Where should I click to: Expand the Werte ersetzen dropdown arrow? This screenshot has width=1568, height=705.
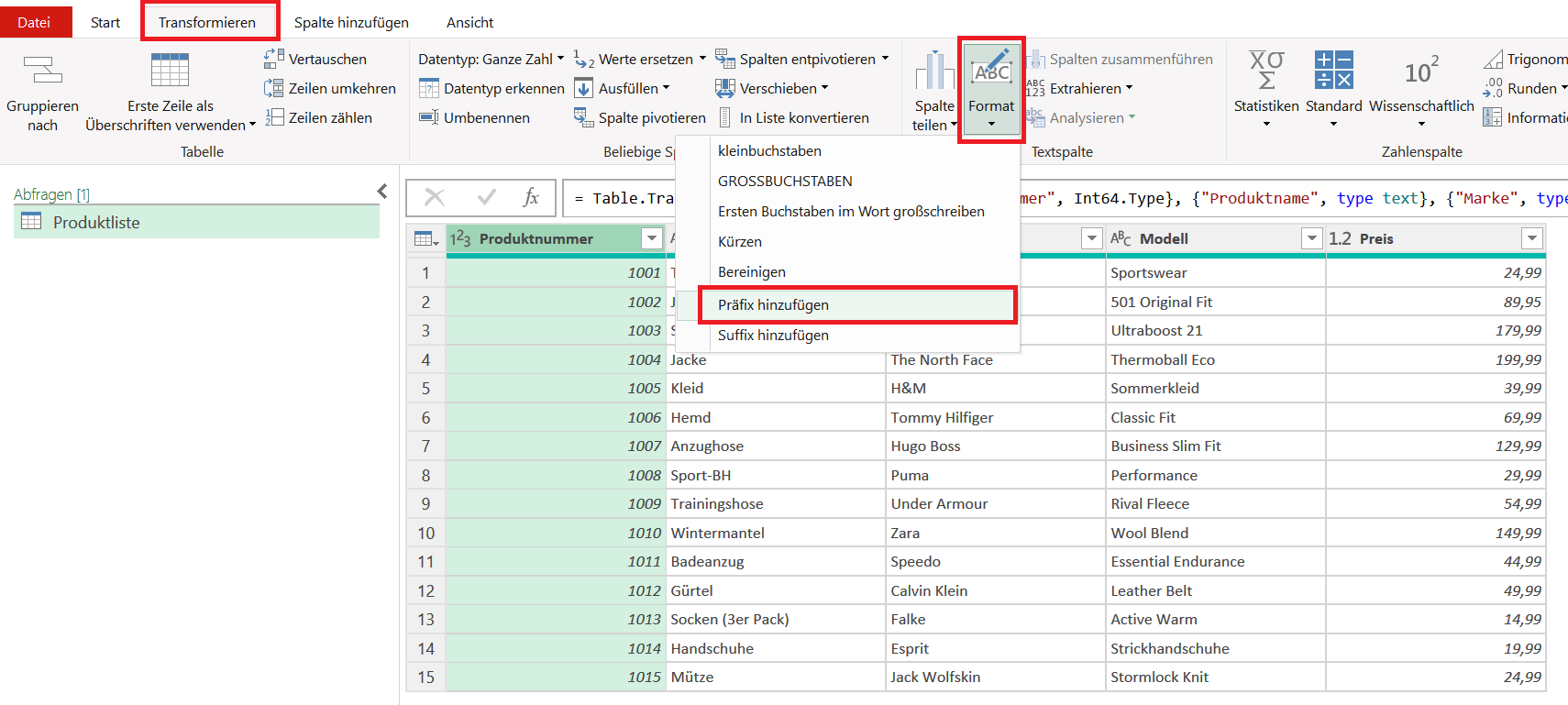702,59
